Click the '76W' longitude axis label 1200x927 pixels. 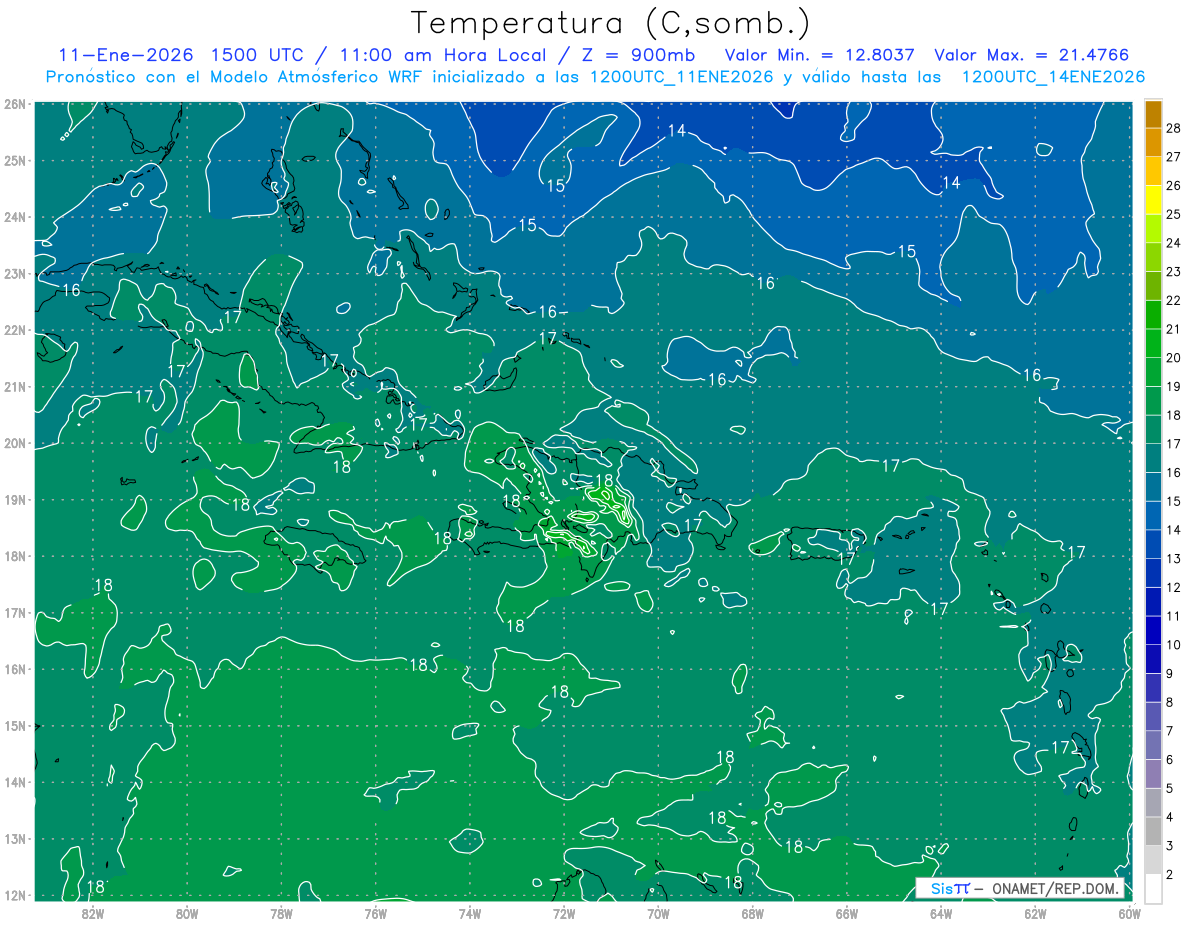click(x=376, y=913)
